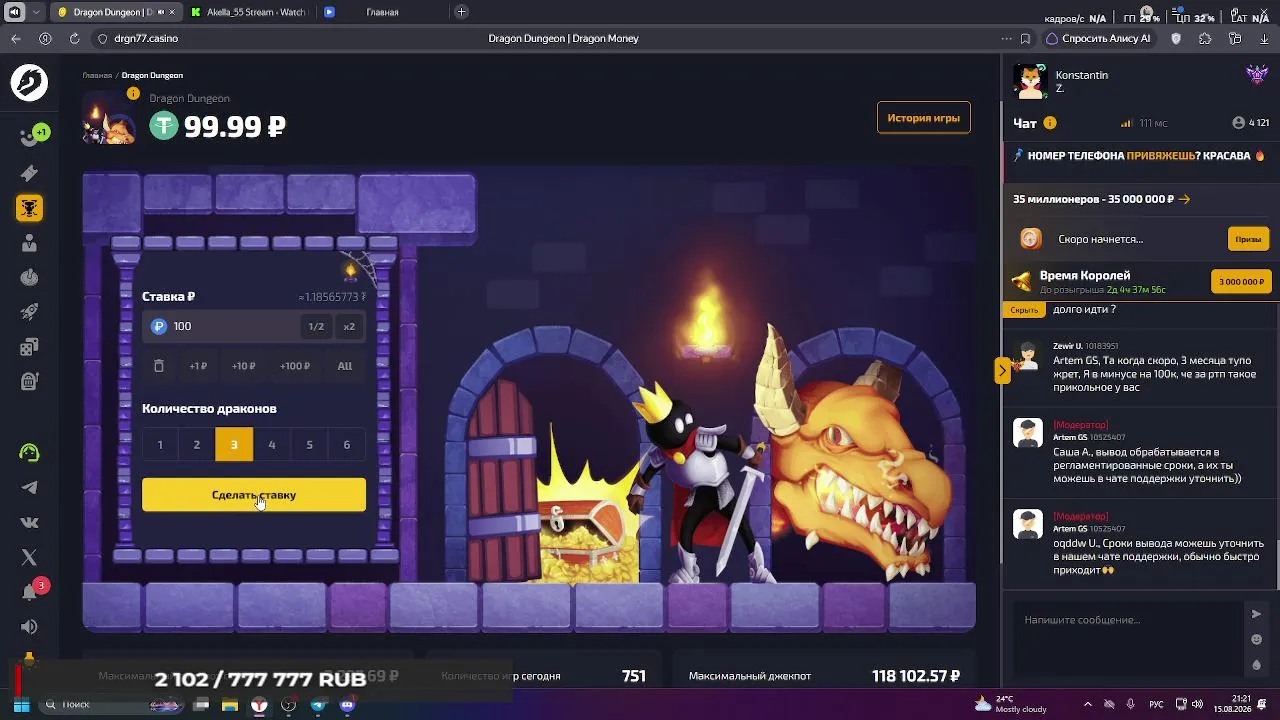Add +10 ₽ to the bet
The width and height of the screenshot is (1280, 720).
(243, 366)
